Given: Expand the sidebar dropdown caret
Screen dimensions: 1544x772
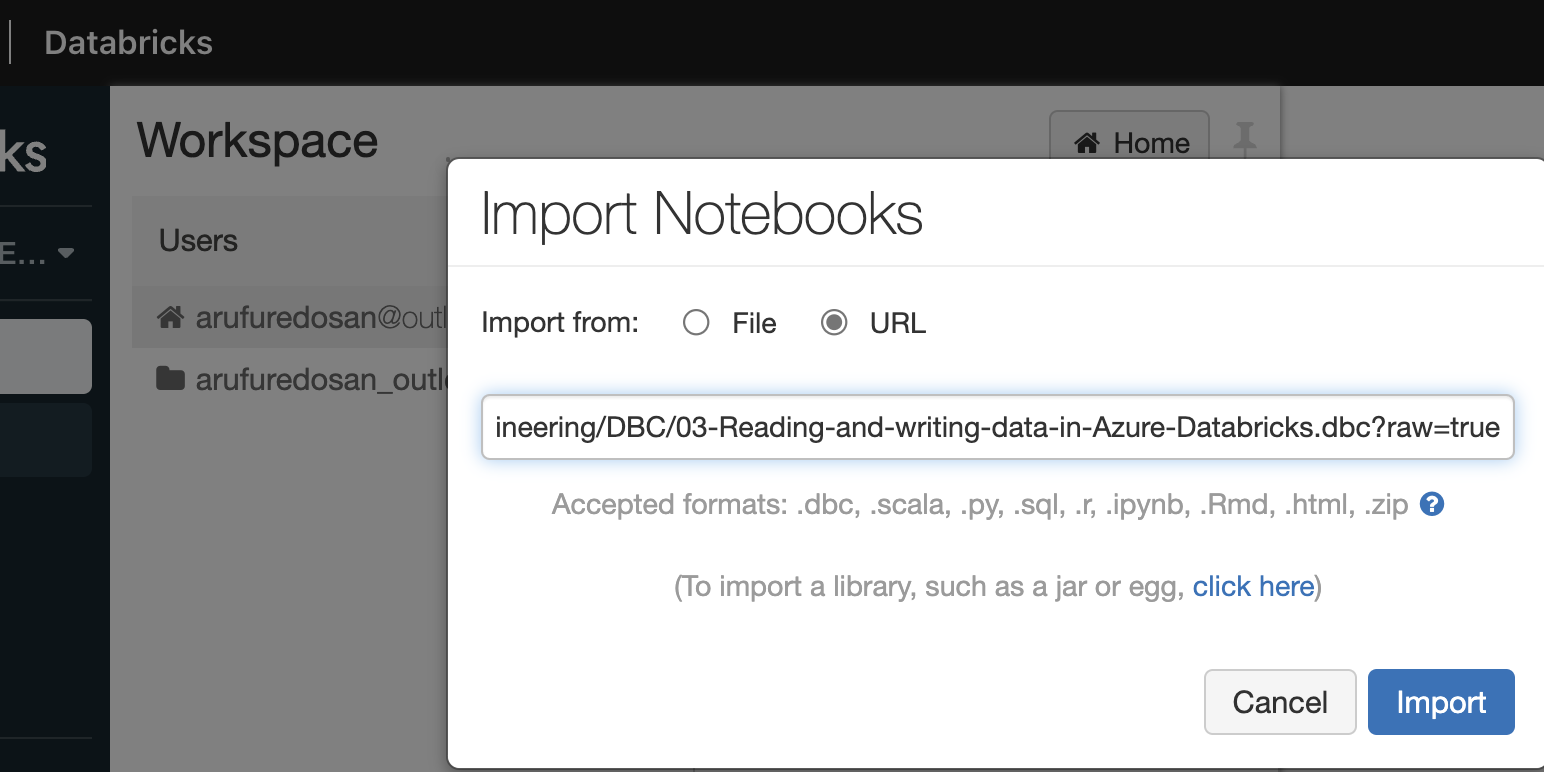Looking at the screenshot, I should point(66,253).
